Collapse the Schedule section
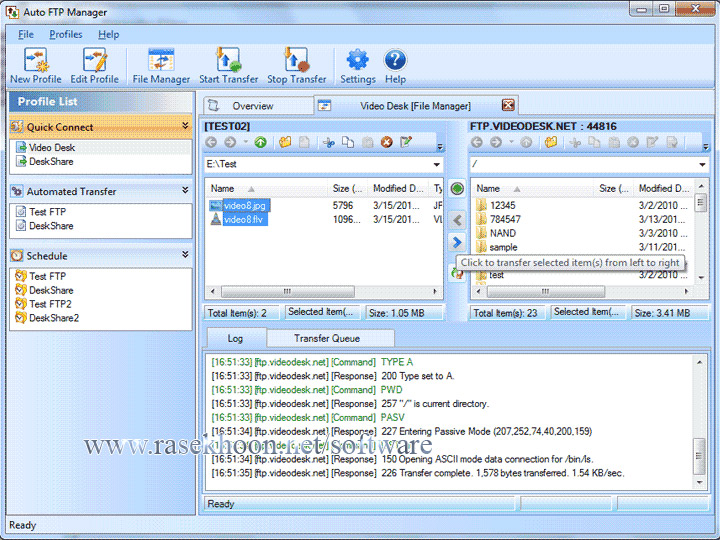The width and height of the screenshot is (720, 540). tap(185, 254)
